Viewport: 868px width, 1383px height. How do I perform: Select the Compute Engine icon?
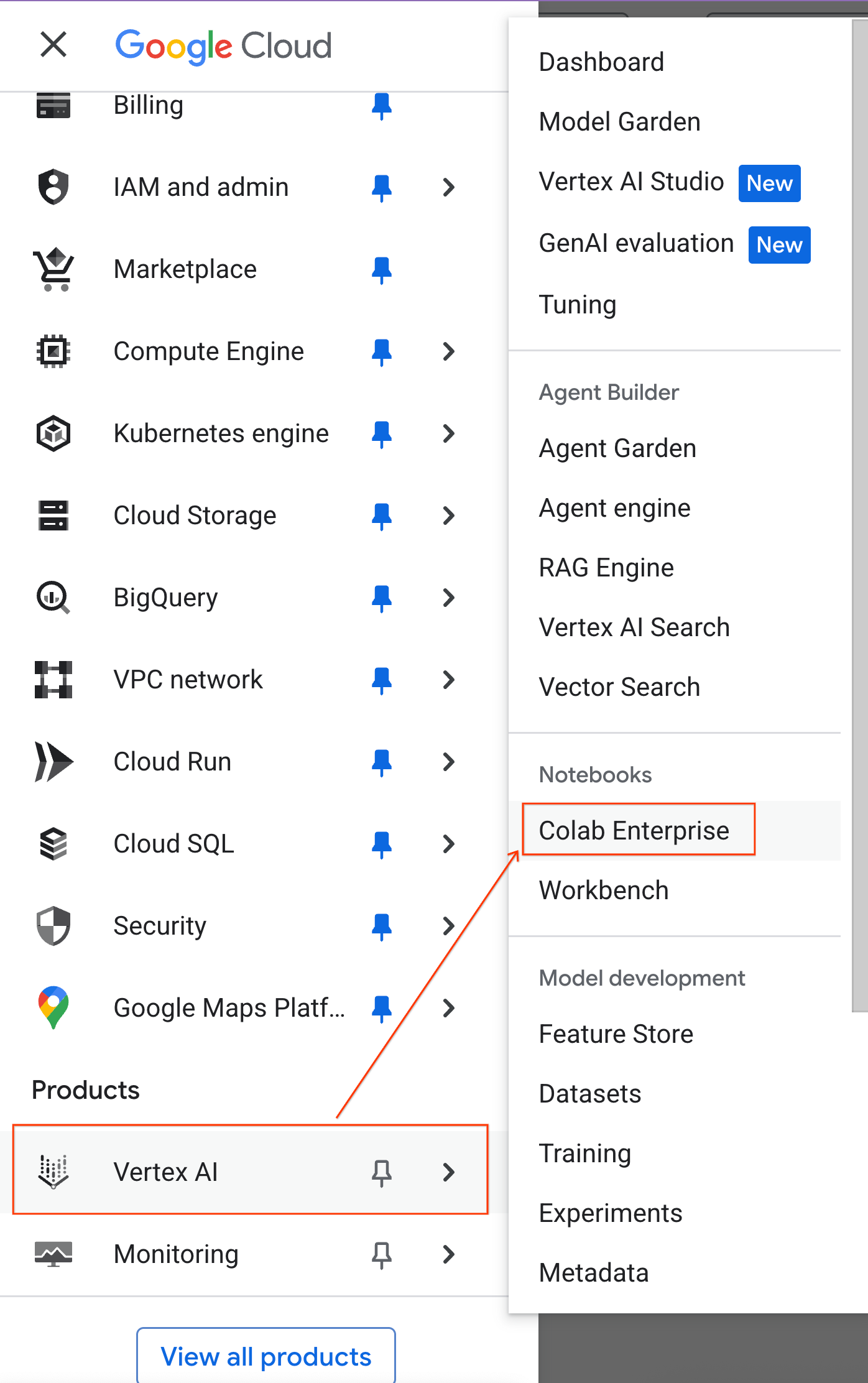pos(53,351)
